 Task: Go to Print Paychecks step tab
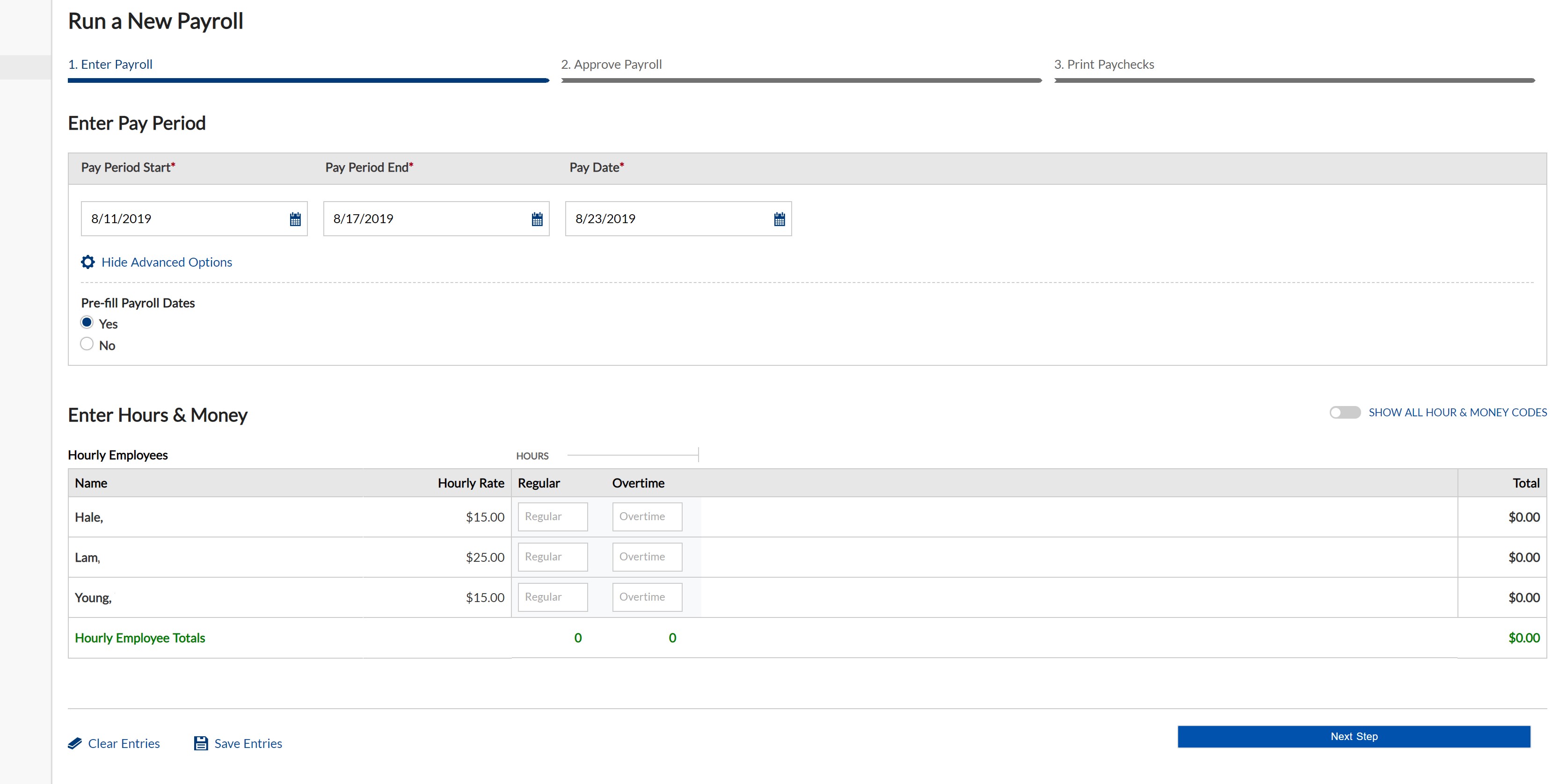[x=1104, y=65]
